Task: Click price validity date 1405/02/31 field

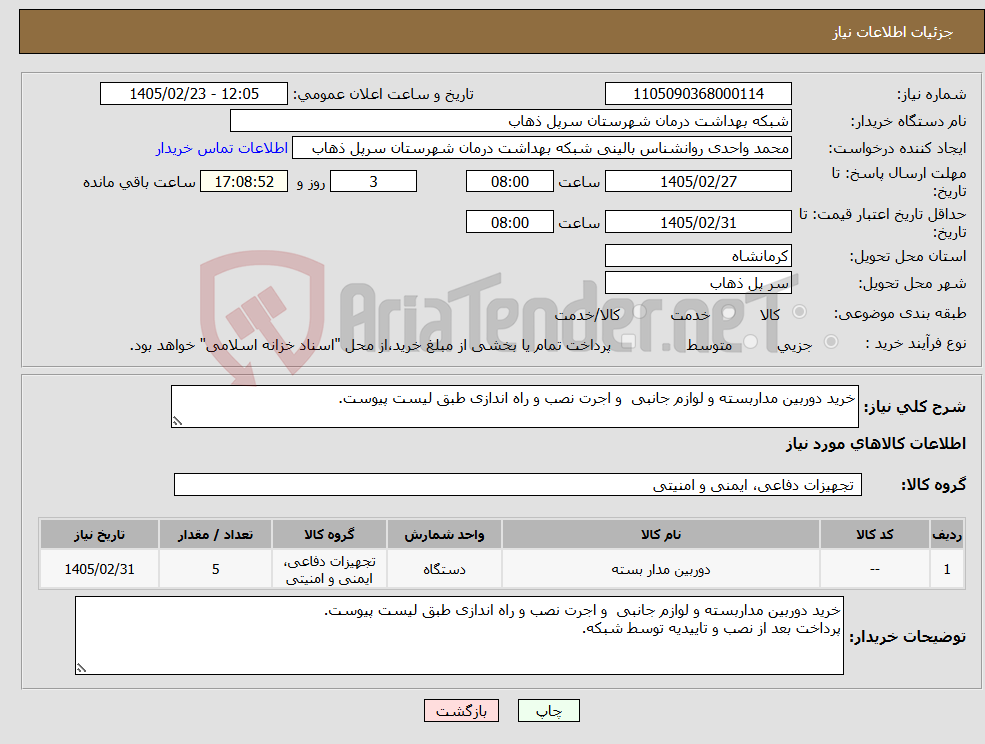Action: coord(698,222)
